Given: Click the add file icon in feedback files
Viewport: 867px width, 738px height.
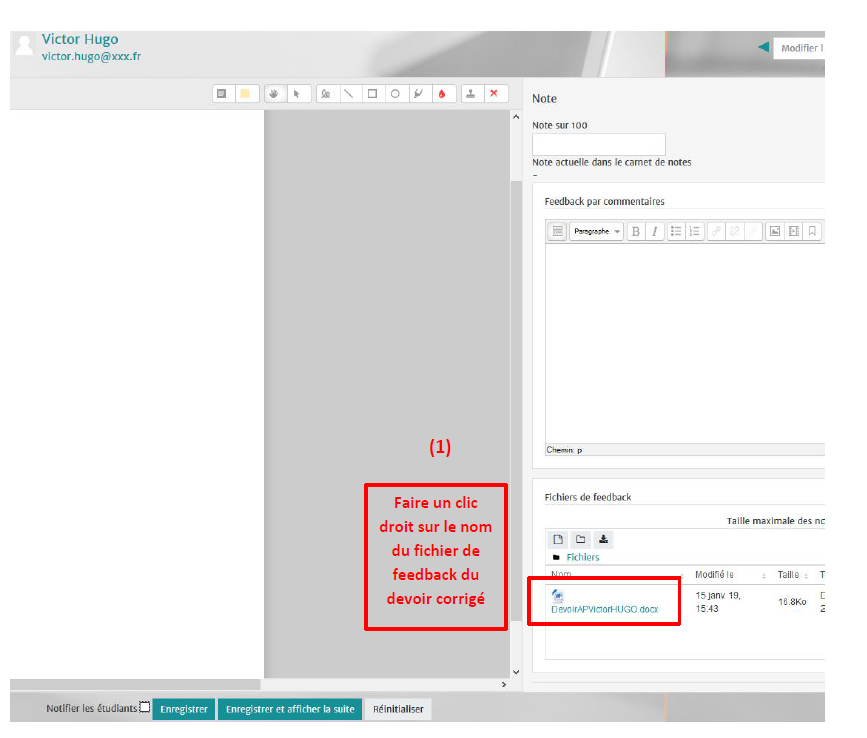Looking at the screenshot, I should [x=559, y=540].
